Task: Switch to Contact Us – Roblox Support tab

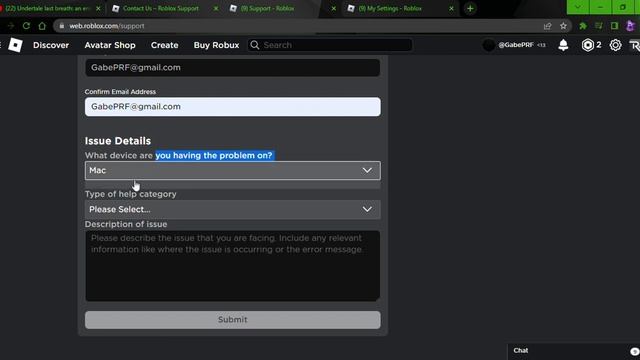Action: click(161, 8)
